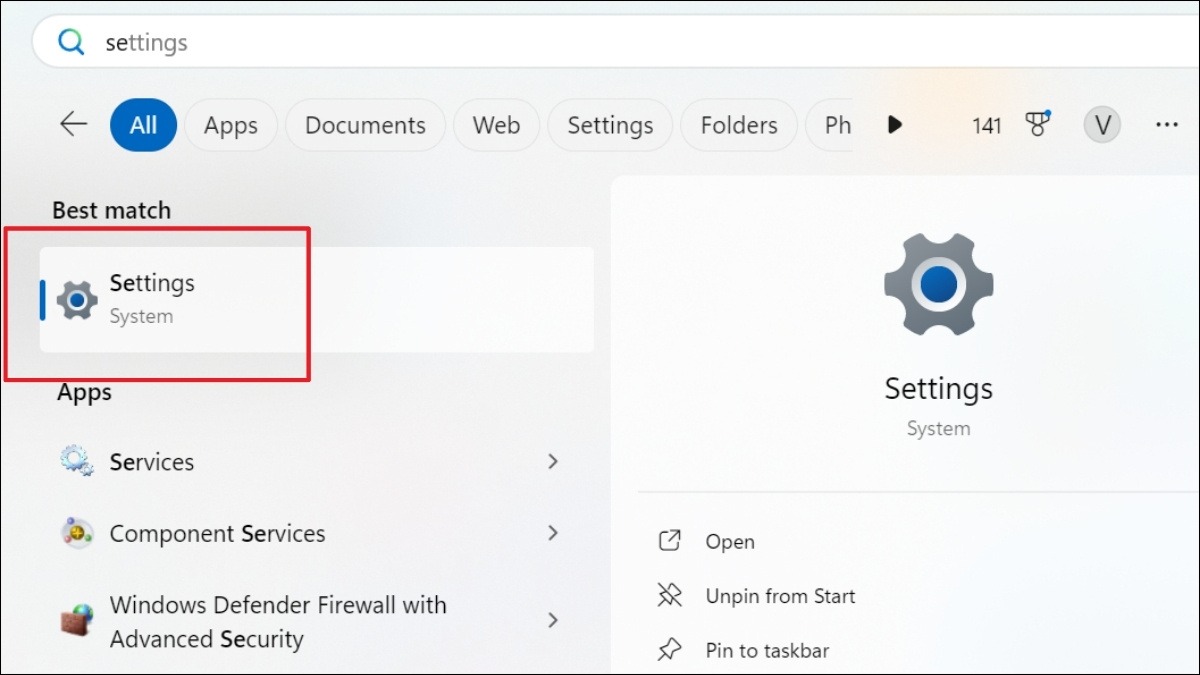
Task: Click the Component Services icon
Action: pos(77,533)
